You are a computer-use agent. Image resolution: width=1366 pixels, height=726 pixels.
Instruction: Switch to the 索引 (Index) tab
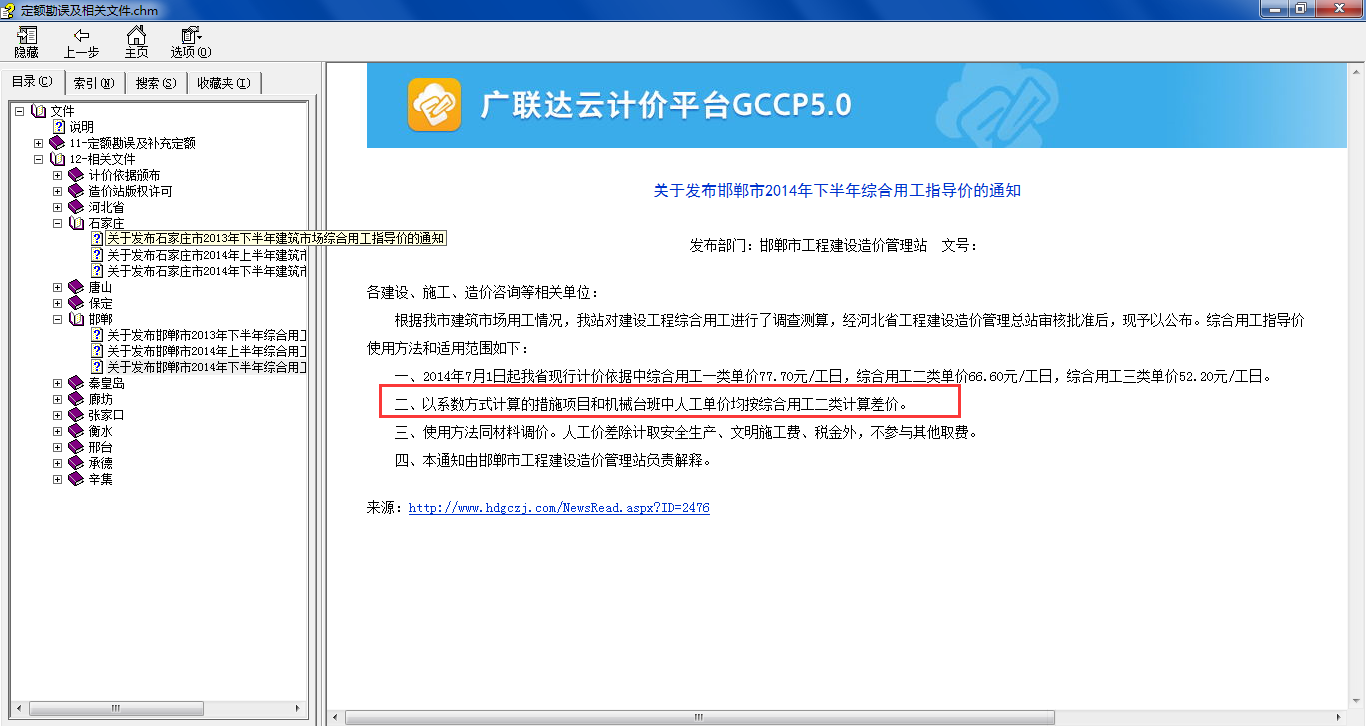pyautogui.click(x=94, y=83)
